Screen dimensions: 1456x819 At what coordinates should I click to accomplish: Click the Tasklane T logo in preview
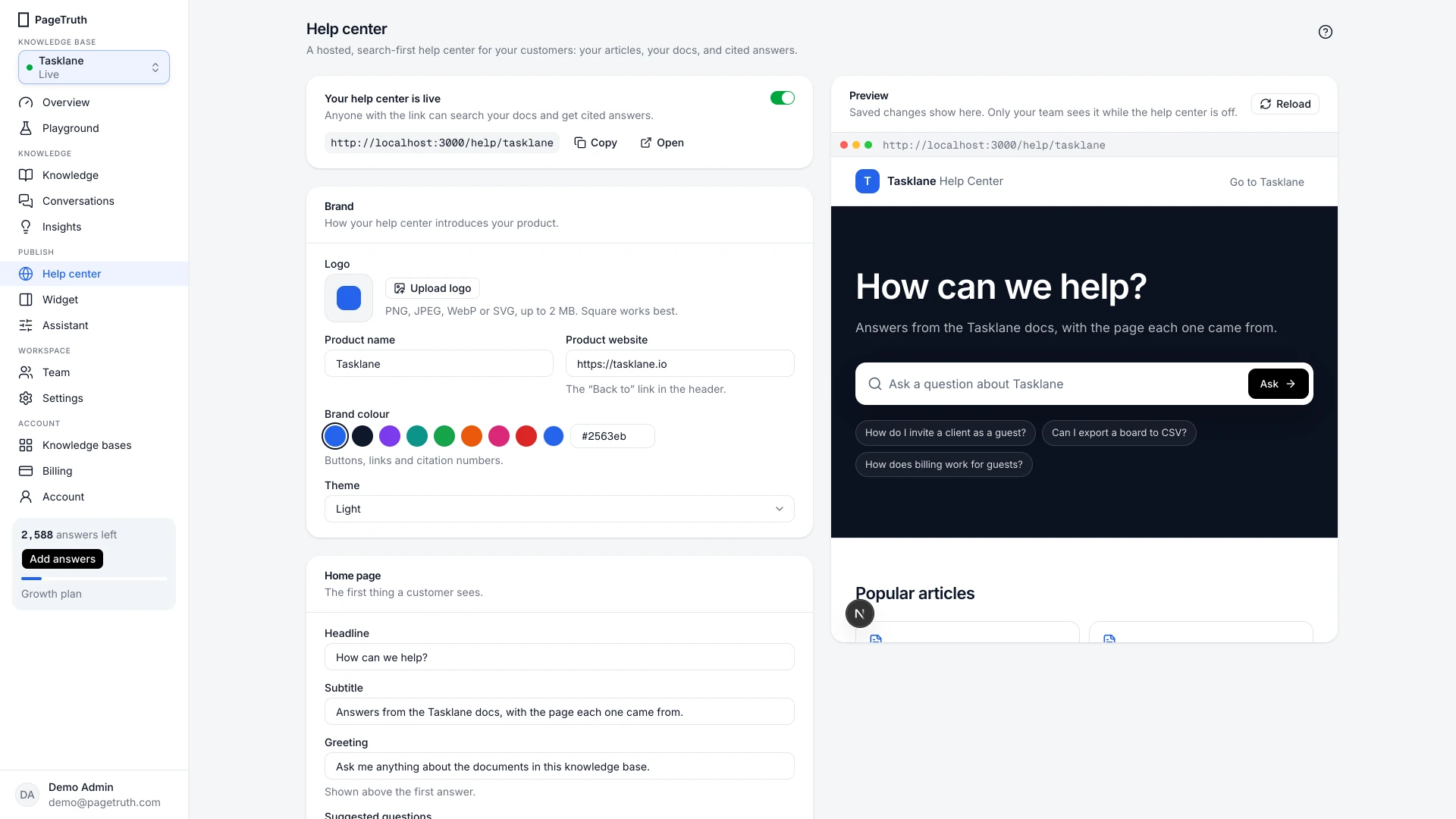(868, 181)
